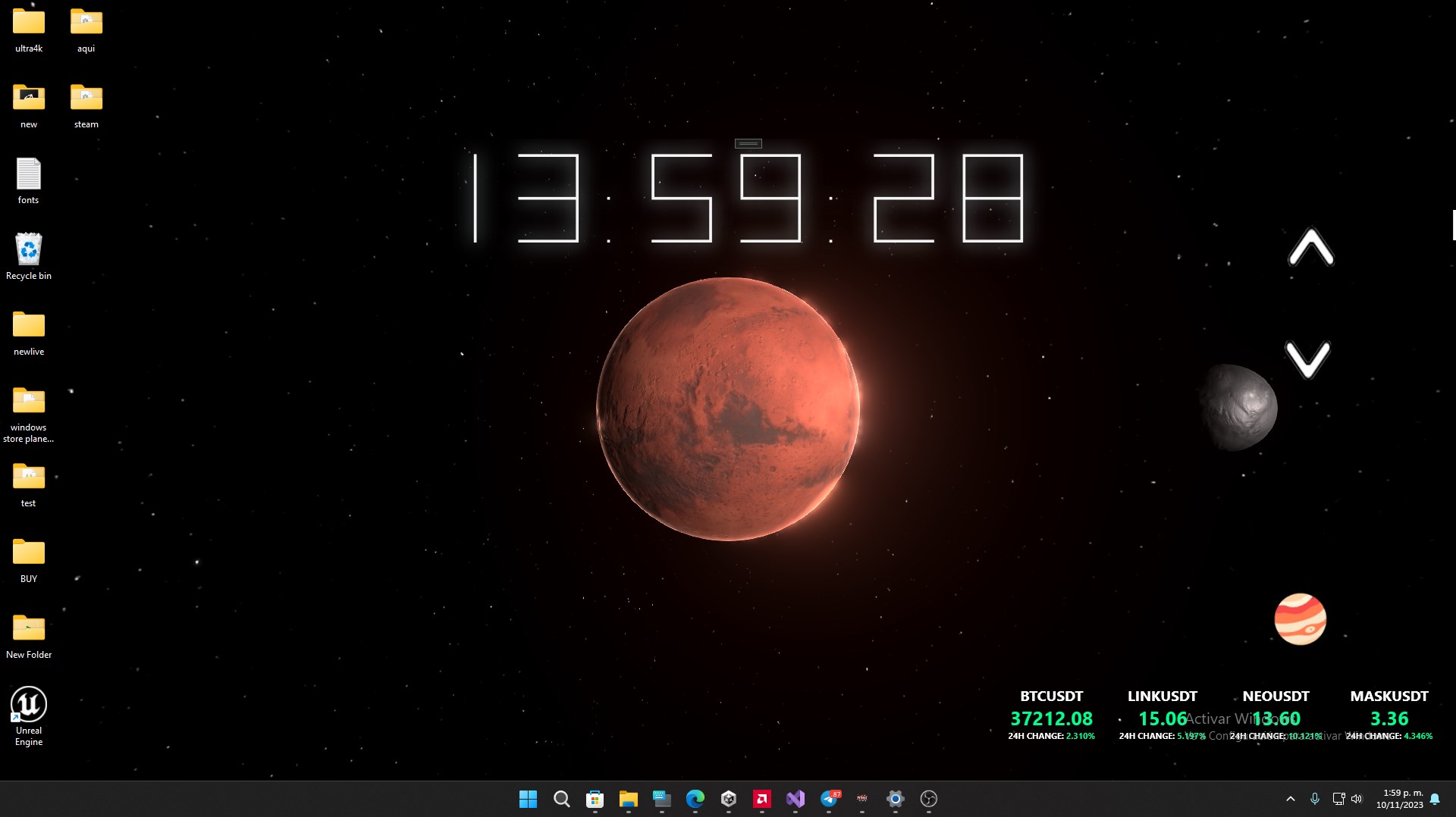This screenshot has height=817, width=1456.
Task: Open taskbar Search
Action: [562, 799]
